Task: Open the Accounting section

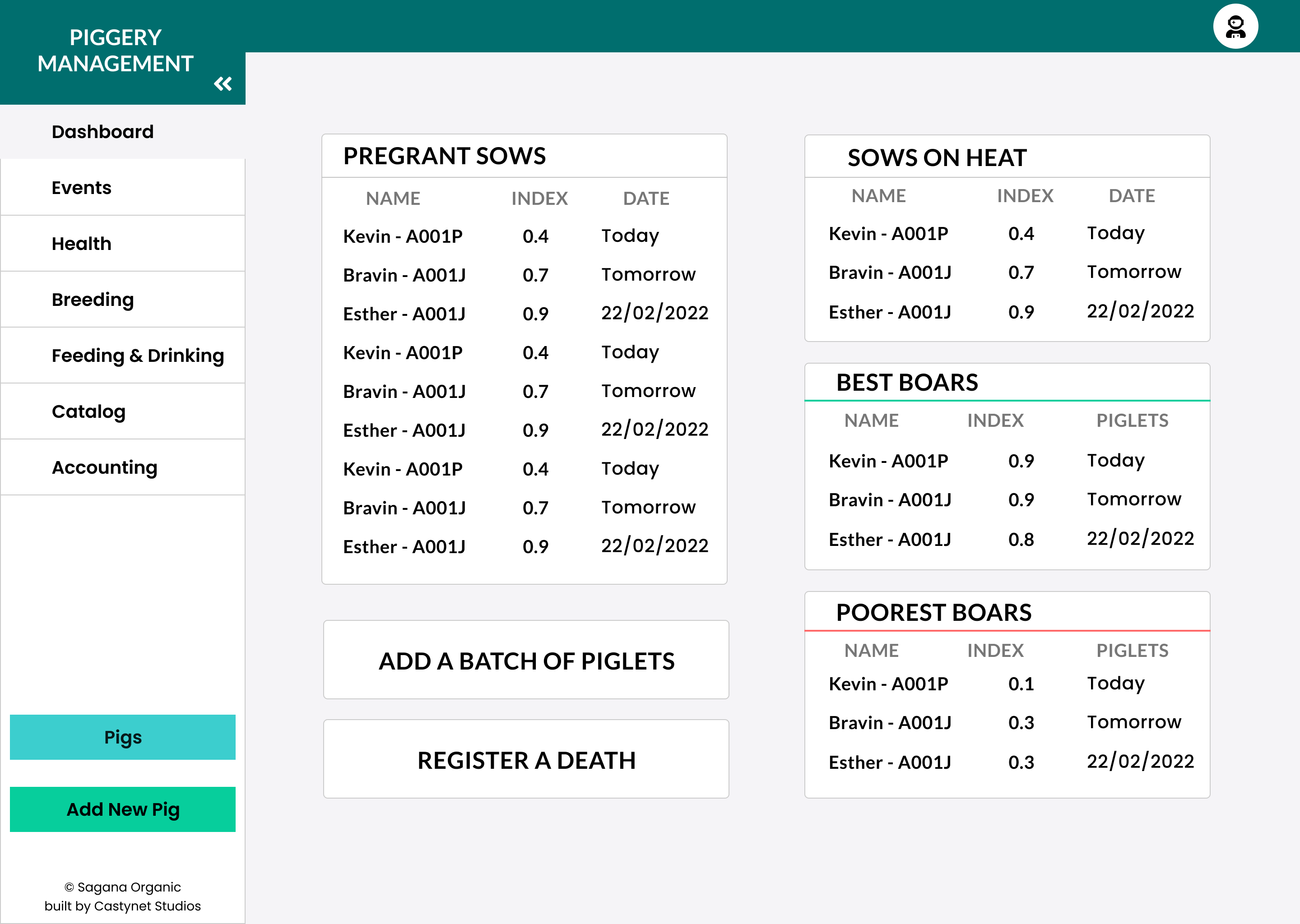Action: click(x=122, y=467)
